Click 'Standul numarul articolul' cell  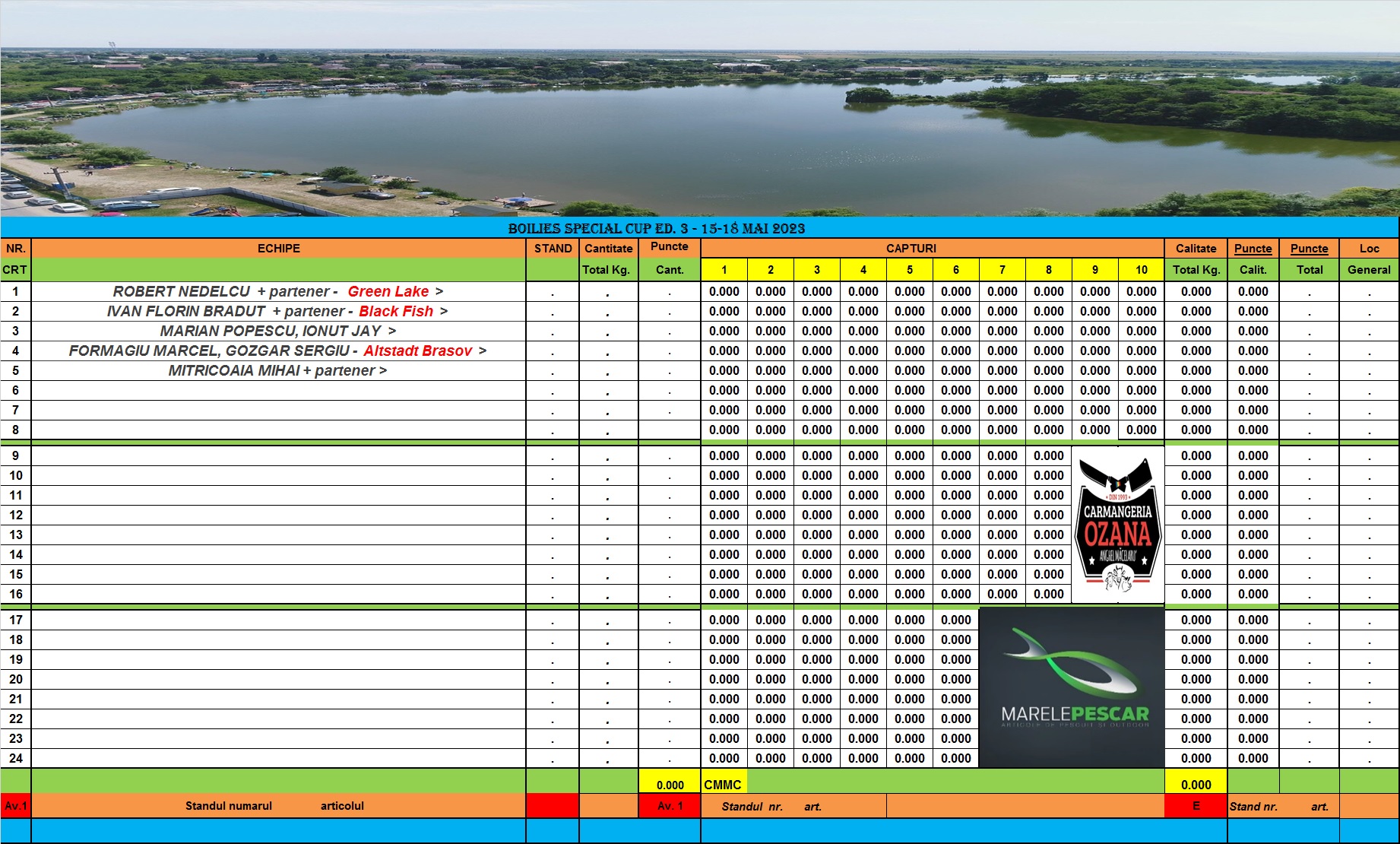(279, 806)
